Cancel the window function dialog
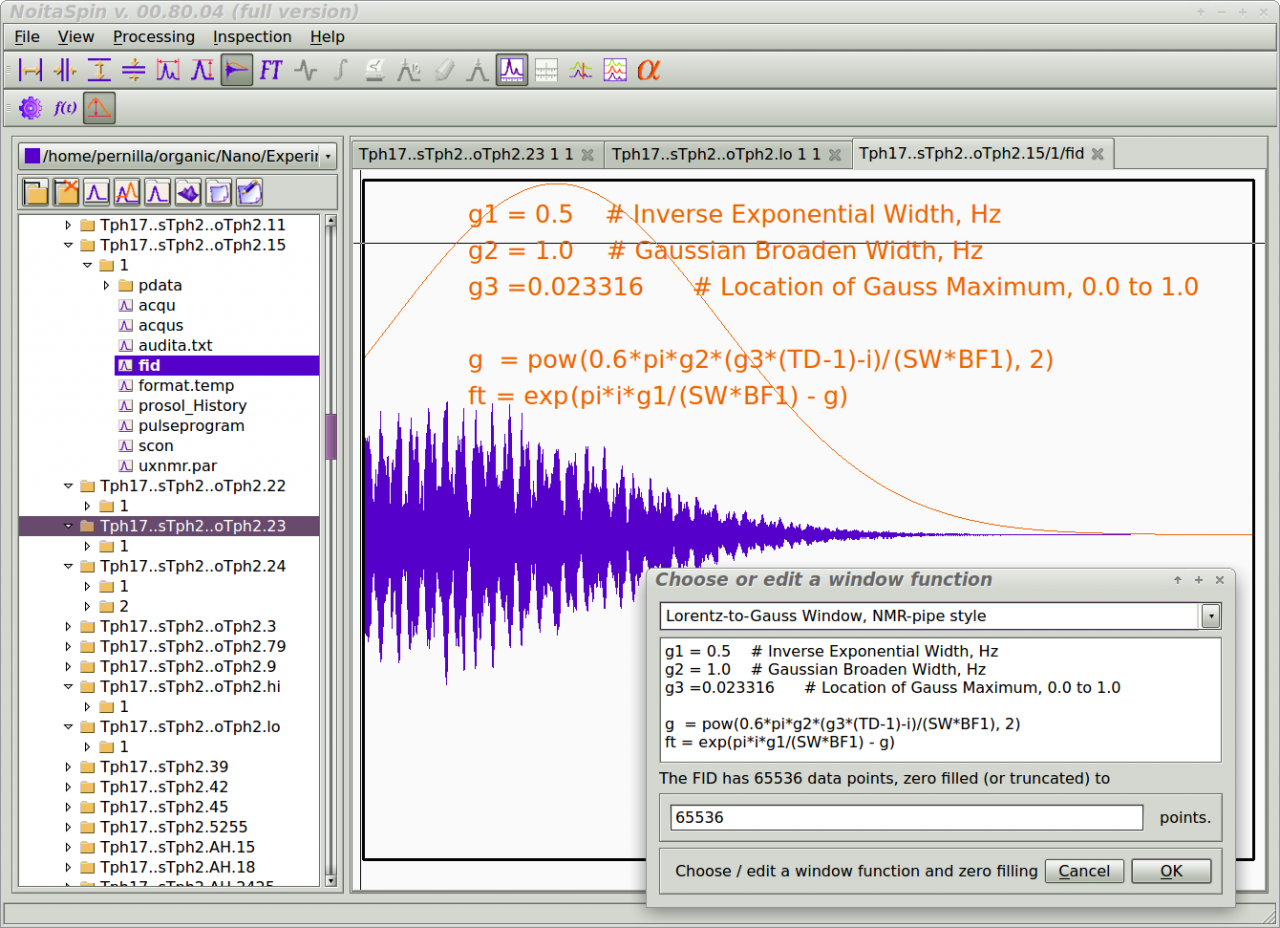The image size is (1280, 928). pyautogui.click(x=1084, y=871)
